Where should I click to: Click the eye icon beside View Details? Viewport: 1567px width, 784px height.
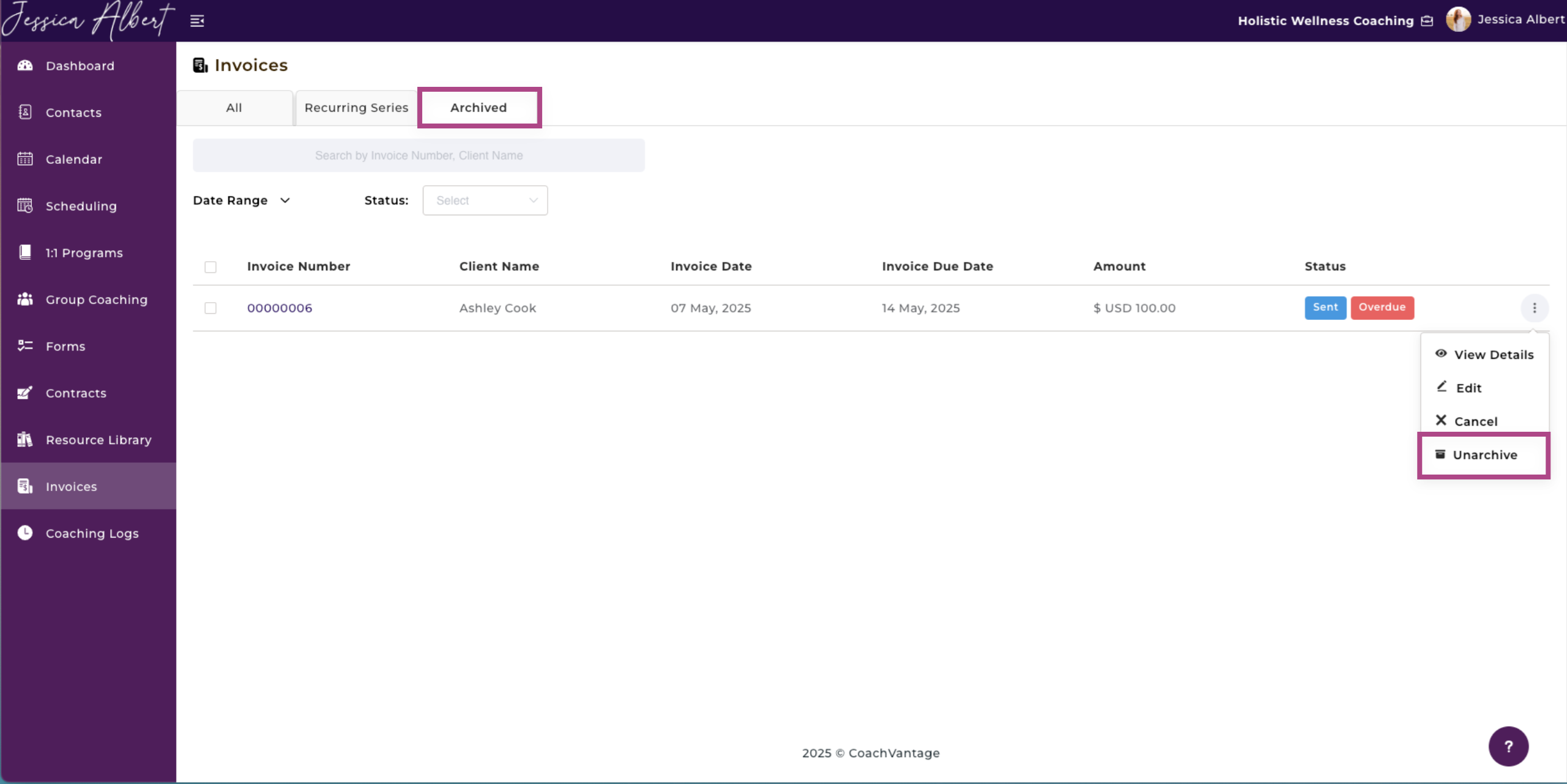1441,353
